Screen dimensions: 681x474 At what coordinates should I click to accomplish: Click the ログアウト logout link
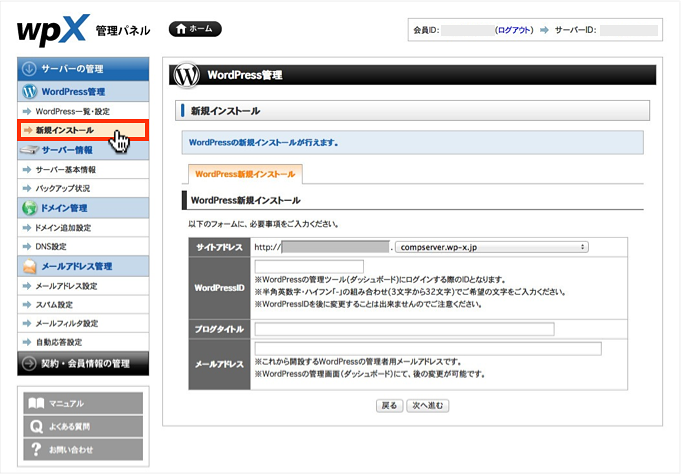click(x=514, y=30)
